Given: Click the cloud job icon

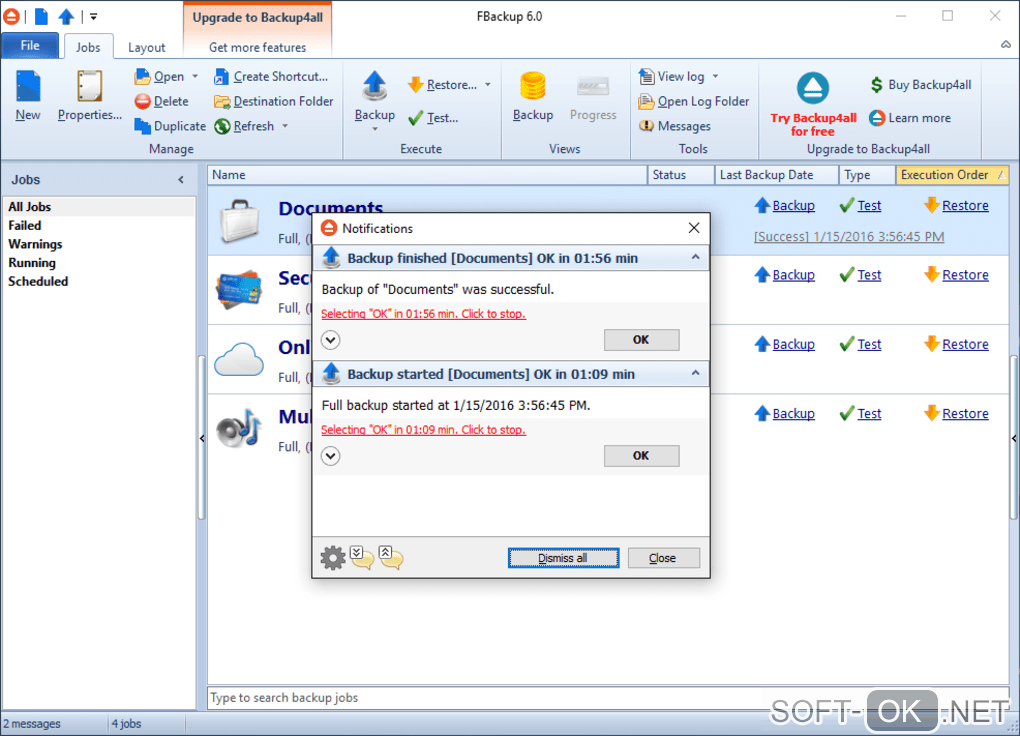Looking at the screenshot, I should point(239,359).
